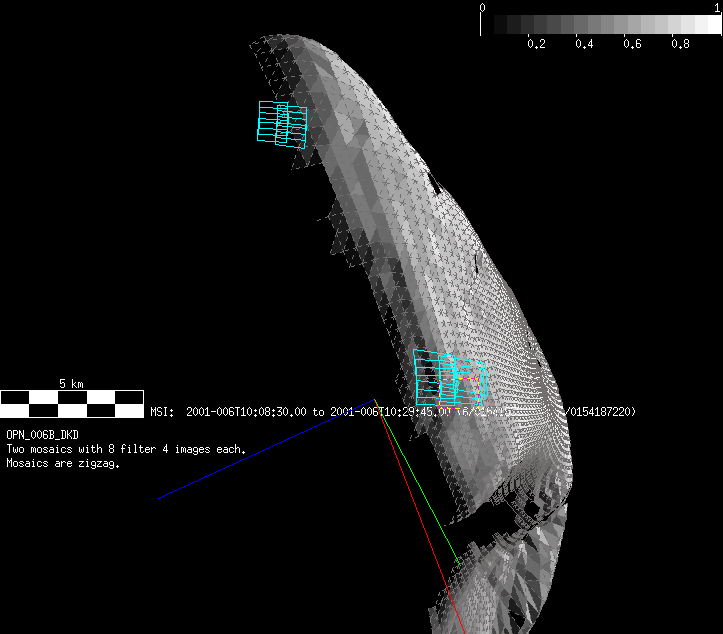Click the origin where the colored axes meet
This screenshot has height=634, width=723.
[375, 400]
